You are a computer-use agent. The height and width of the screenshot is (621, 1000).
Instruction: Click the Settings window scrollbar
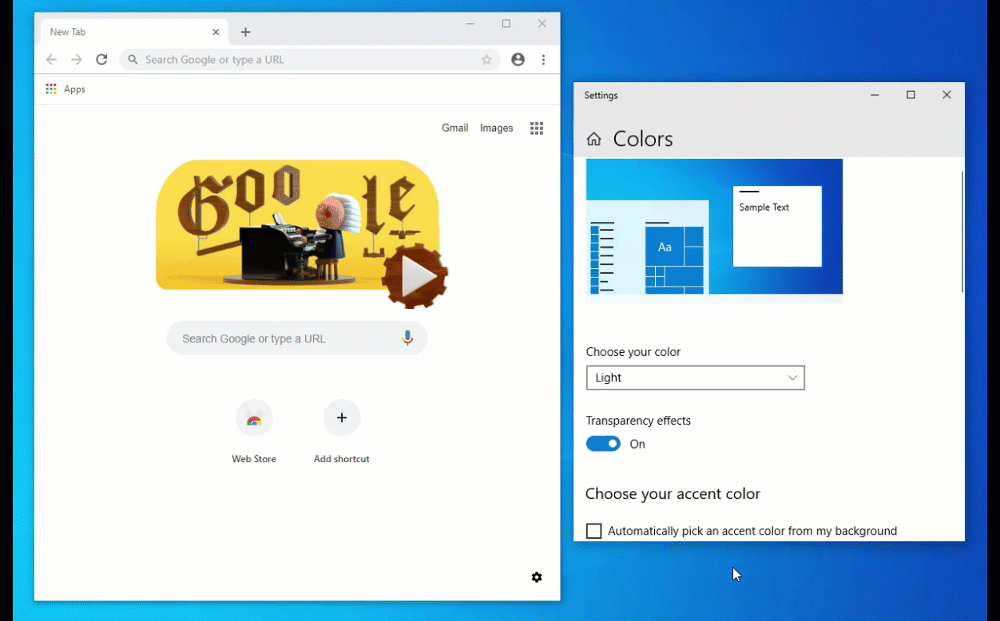962,232
